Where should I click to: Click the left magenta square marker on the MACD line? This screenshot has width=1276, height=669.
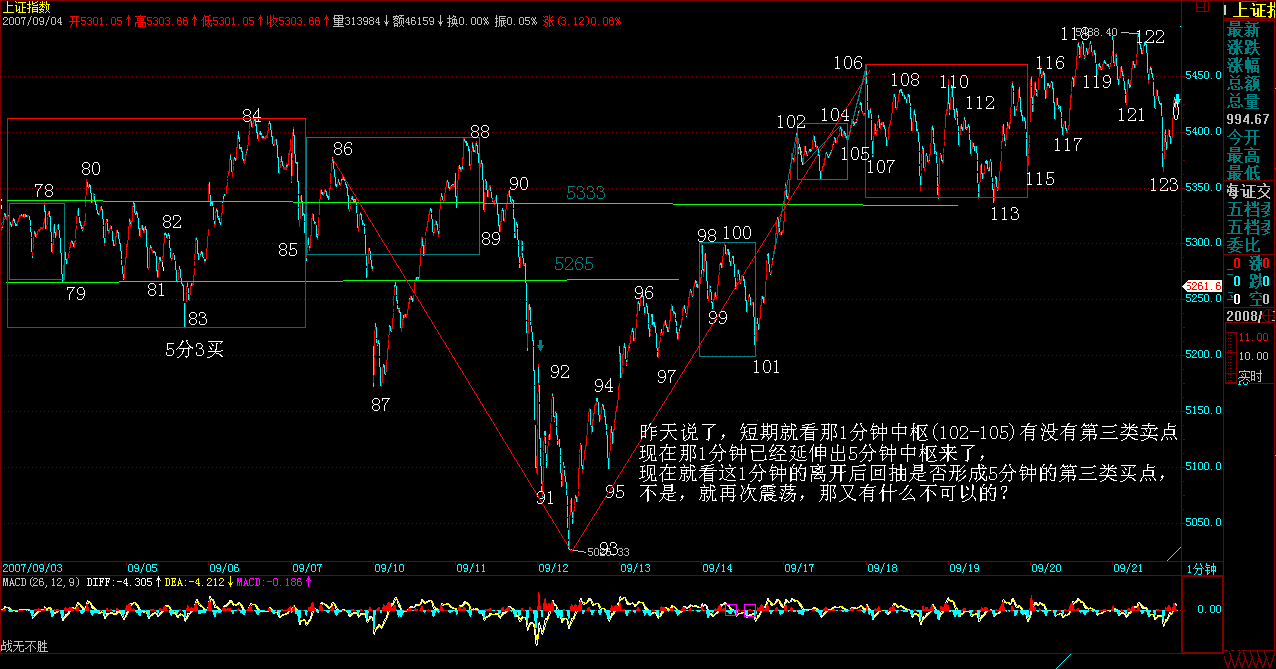click(731, 608)
